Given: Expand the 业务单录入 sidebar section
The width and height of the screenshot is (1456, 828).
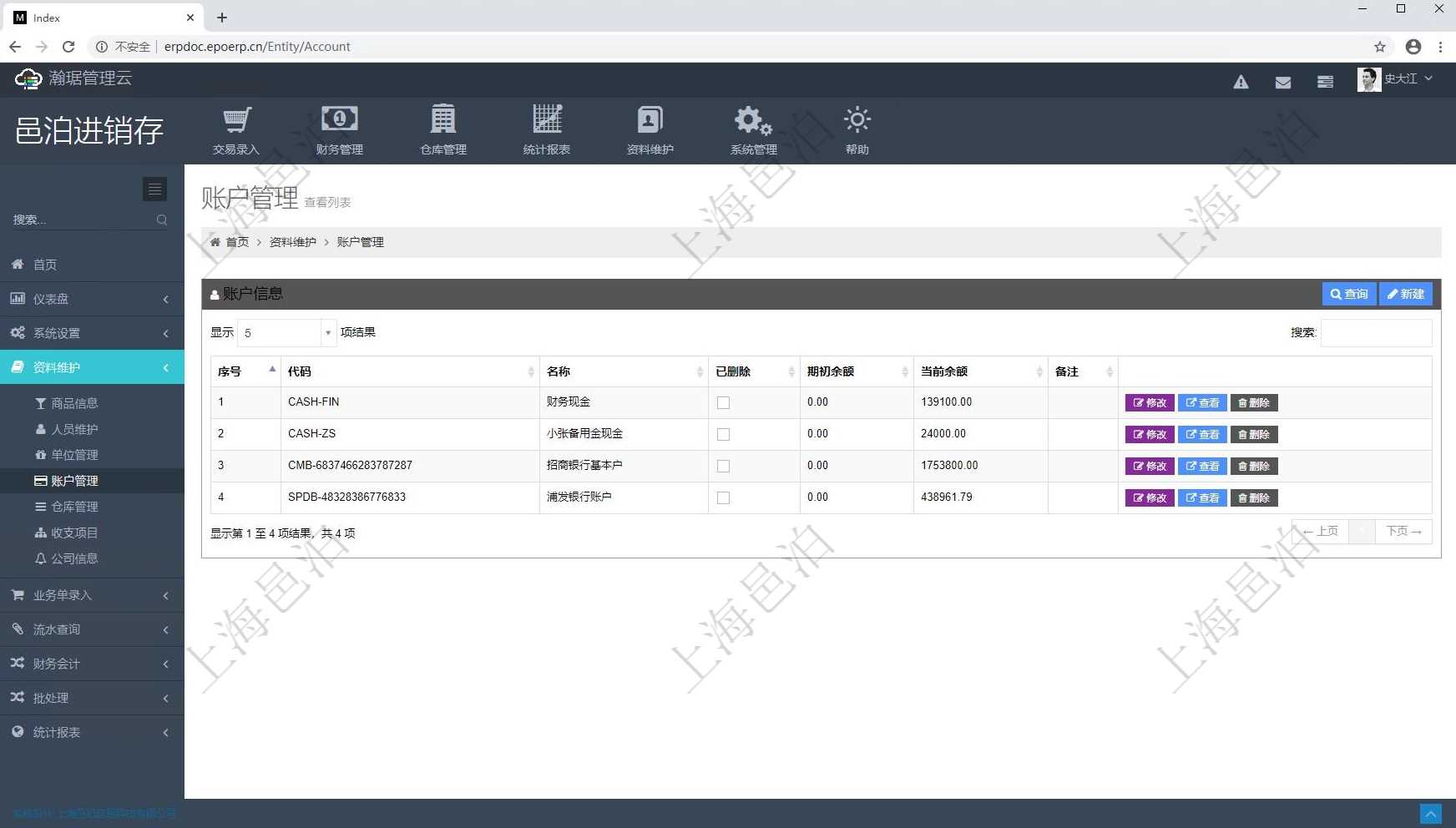Looking at the screenshot, I should 92,595.
